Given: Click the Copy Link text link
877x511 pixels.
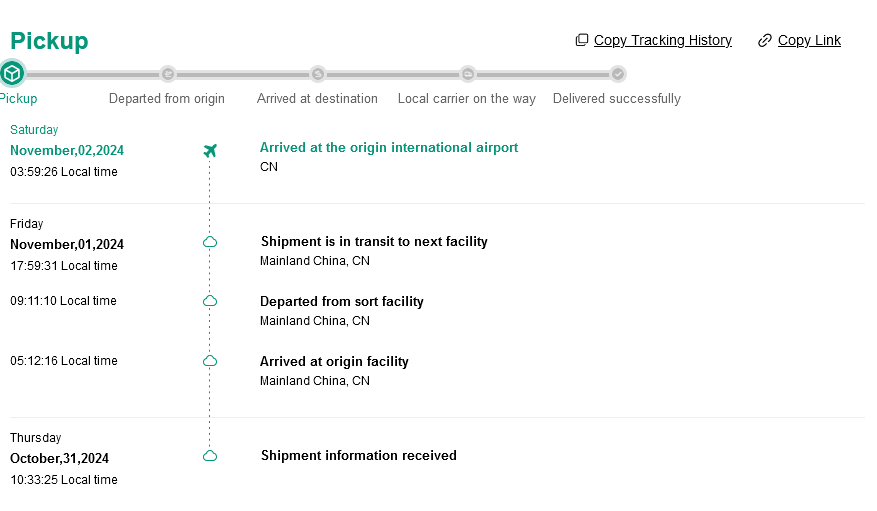Looking at the screenshot, I should point(809,41).
